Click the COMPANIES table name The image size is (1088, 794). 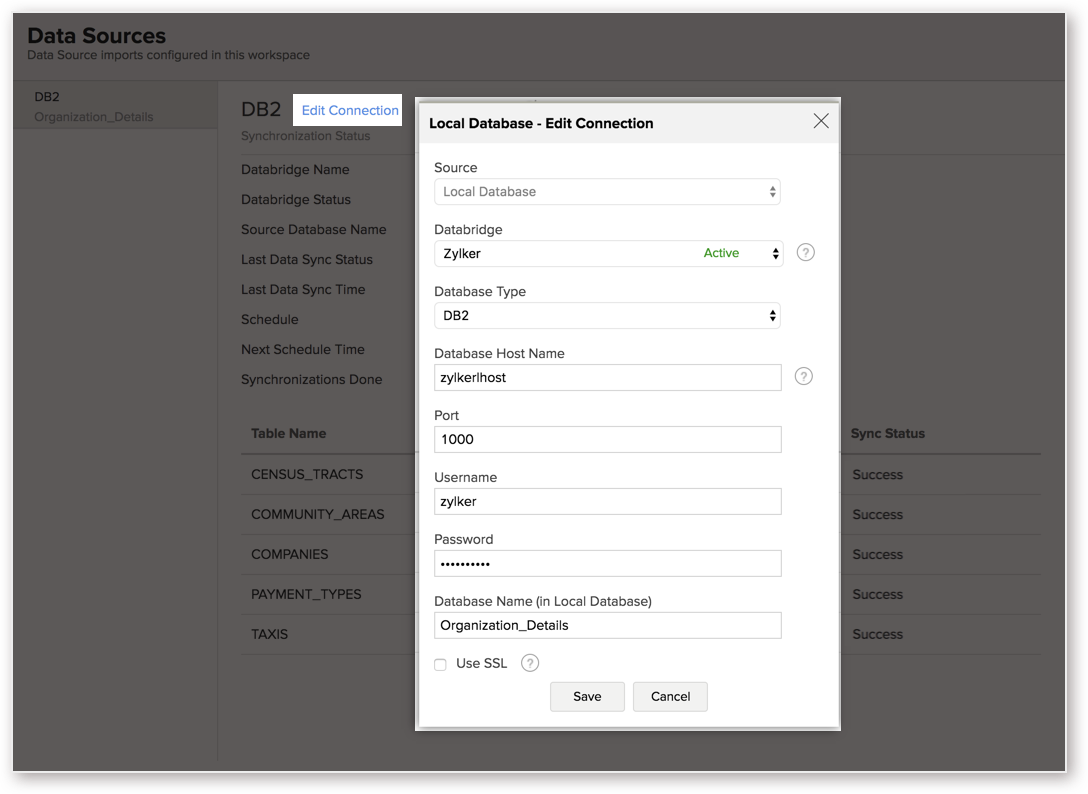289,555
